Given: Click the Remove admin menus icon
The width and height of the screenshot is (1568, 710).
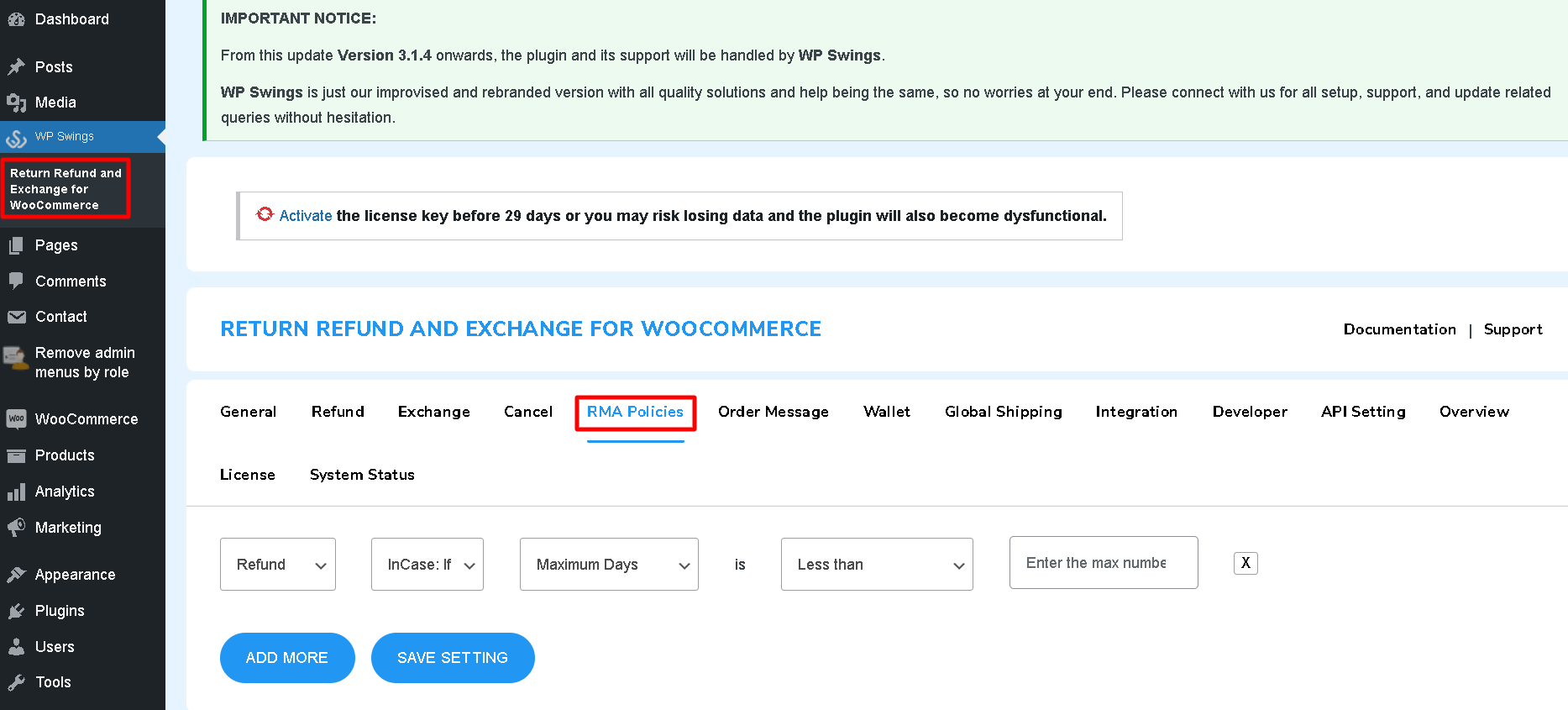Looking at the screenshot, I should coord(16,358).
